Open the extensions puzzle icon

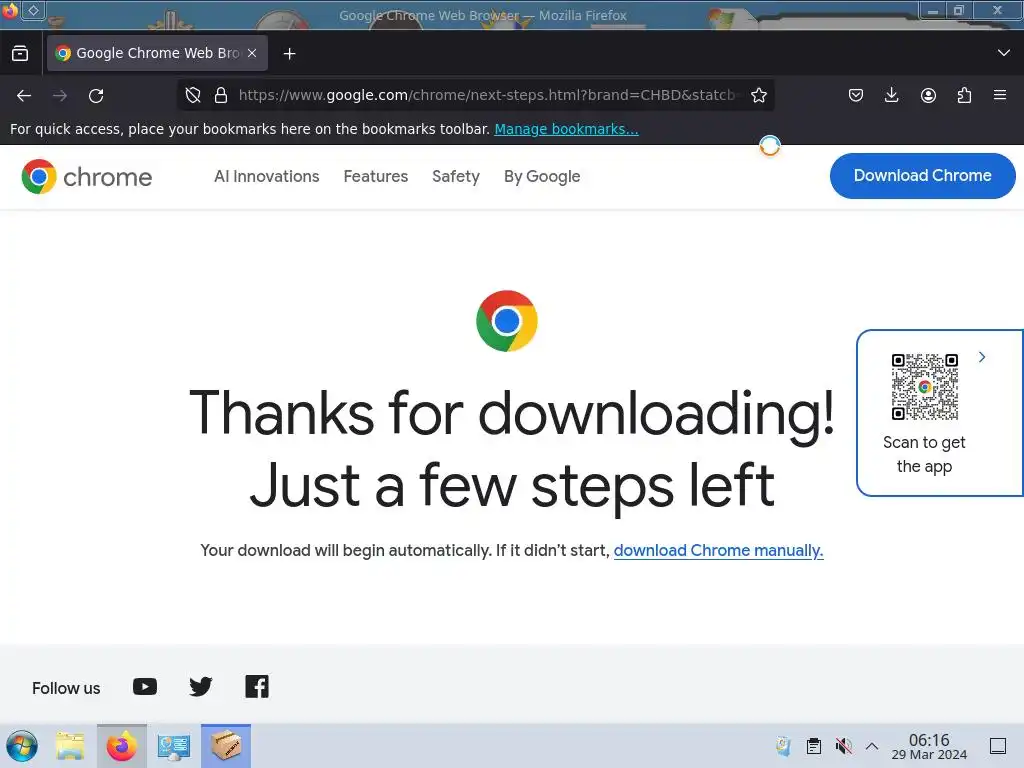coord(964,95)
